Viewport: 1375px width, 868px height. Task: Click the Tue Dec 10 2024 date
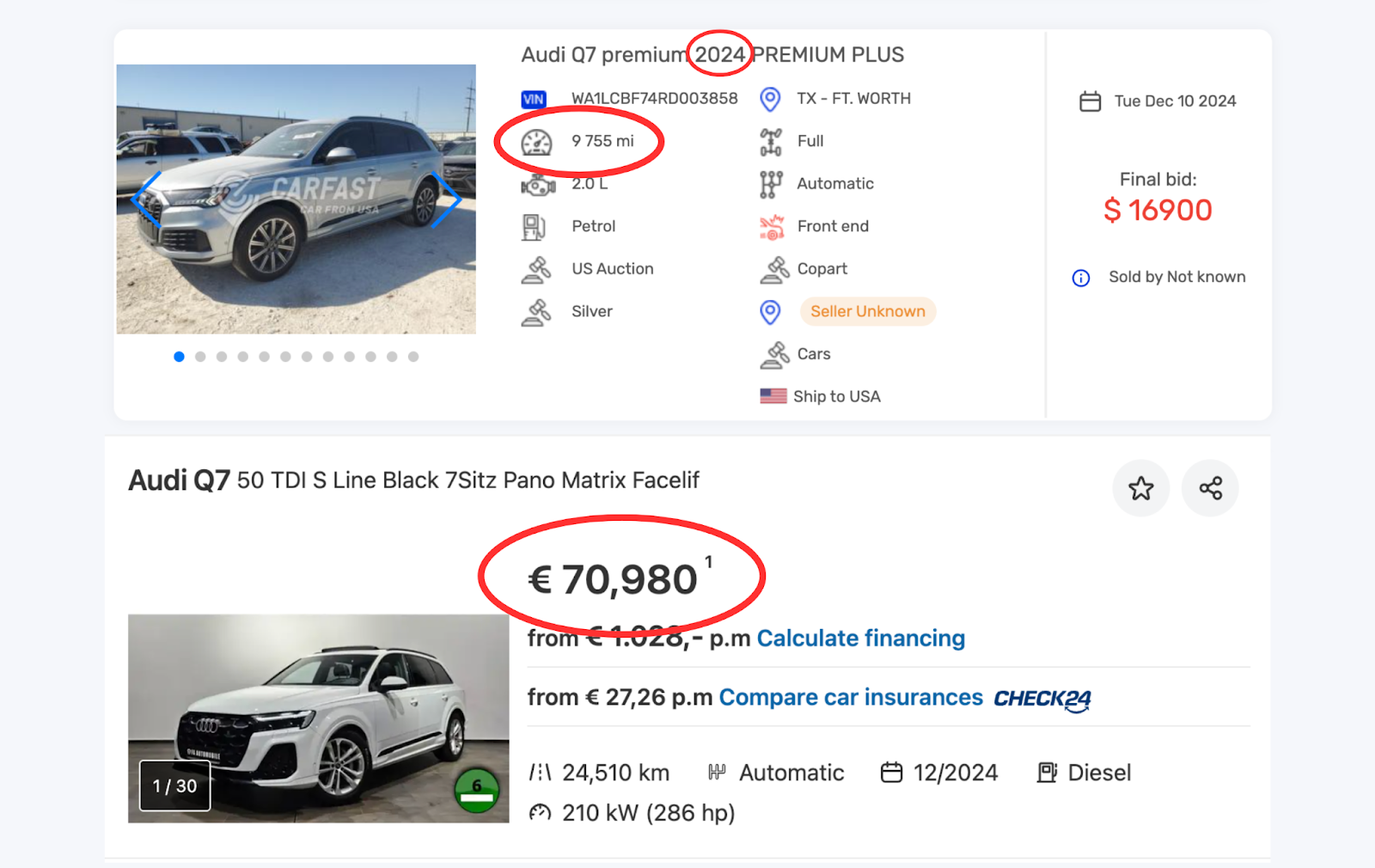[x=1176, y=101]
